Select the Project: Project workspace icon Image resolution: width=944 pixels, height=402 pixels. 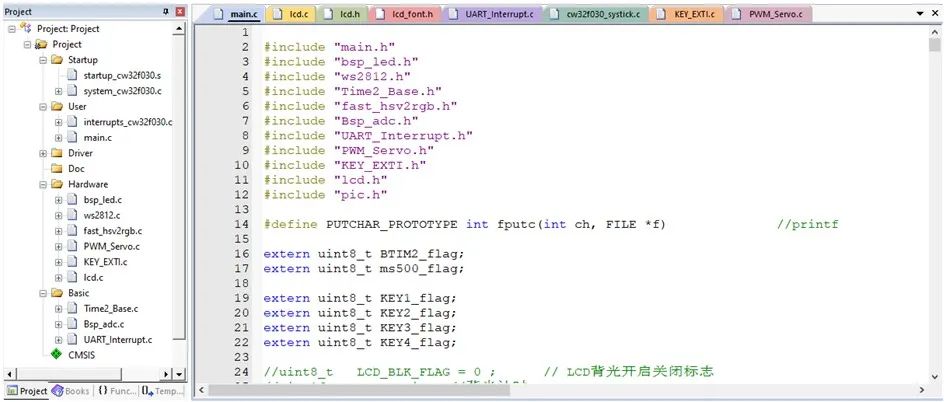coord(26,28)
